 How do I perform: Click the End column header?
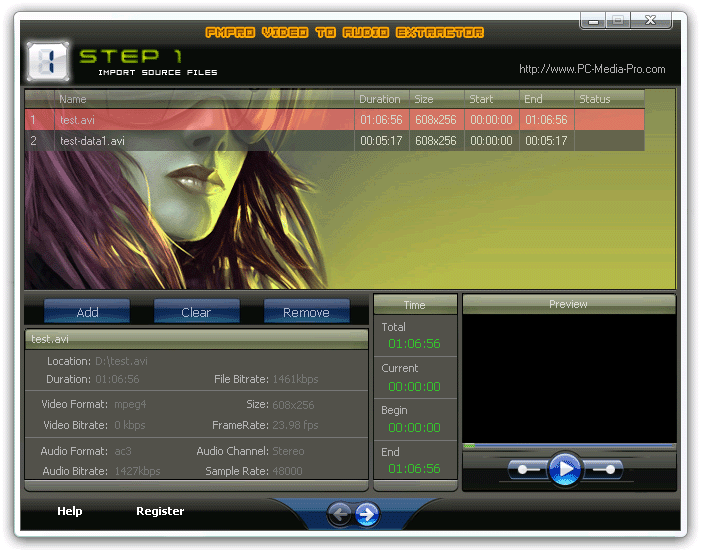(x=547, y=99)
